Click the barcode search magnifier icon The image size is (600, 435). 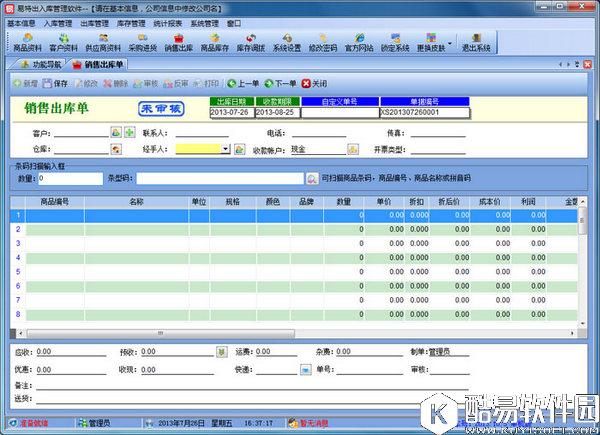pyautogui.click(x=312, y=179)
